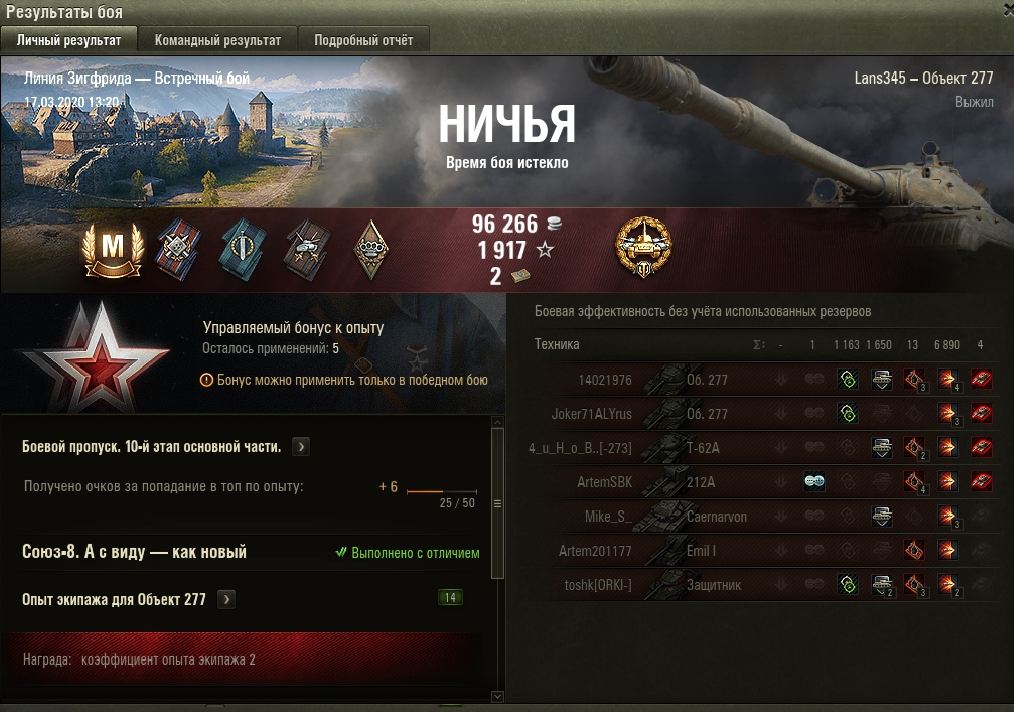1014x712 pixels.
Task: Click the bonds icon beside the number 2
Action: [x=521, y=276]
